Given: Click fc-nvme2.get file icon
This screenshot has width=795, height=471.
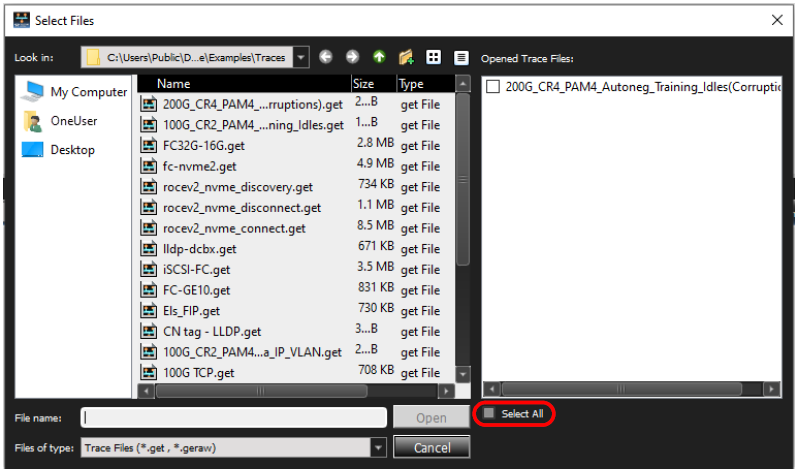Looking at the screenshot, I should [149, 166].
